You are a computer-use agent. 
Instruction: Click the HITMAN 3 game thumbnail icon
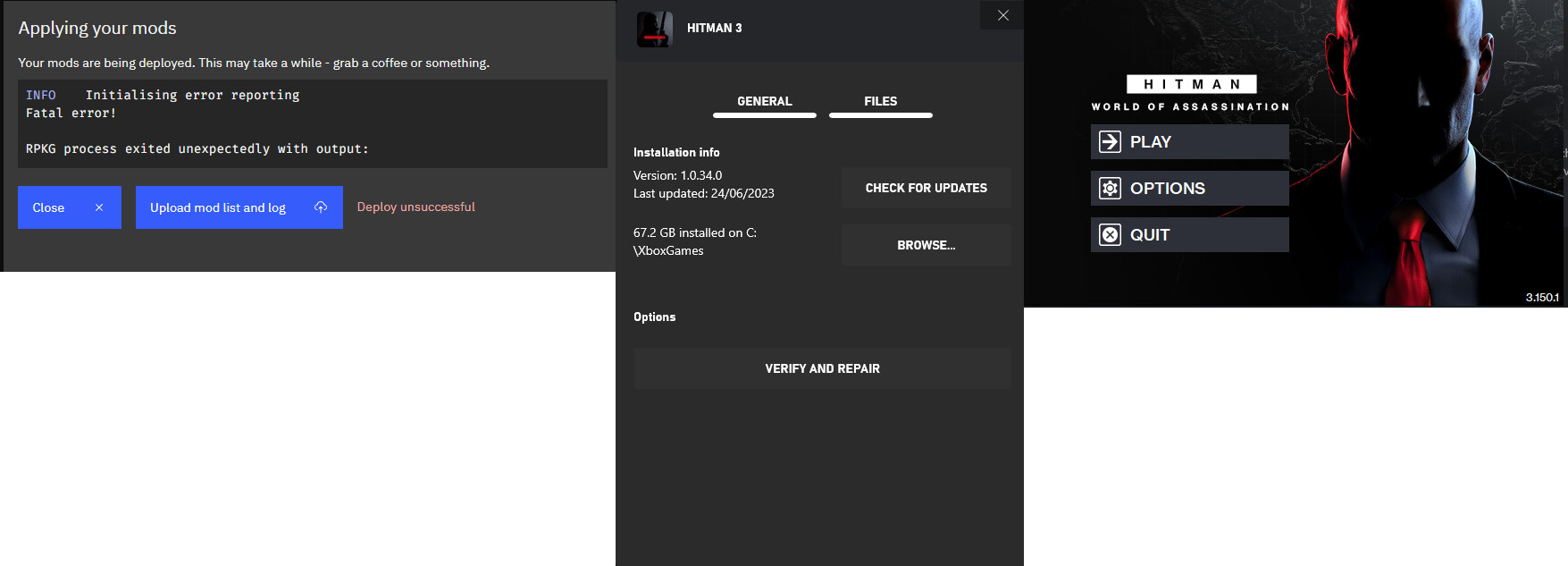pos(654,29)
